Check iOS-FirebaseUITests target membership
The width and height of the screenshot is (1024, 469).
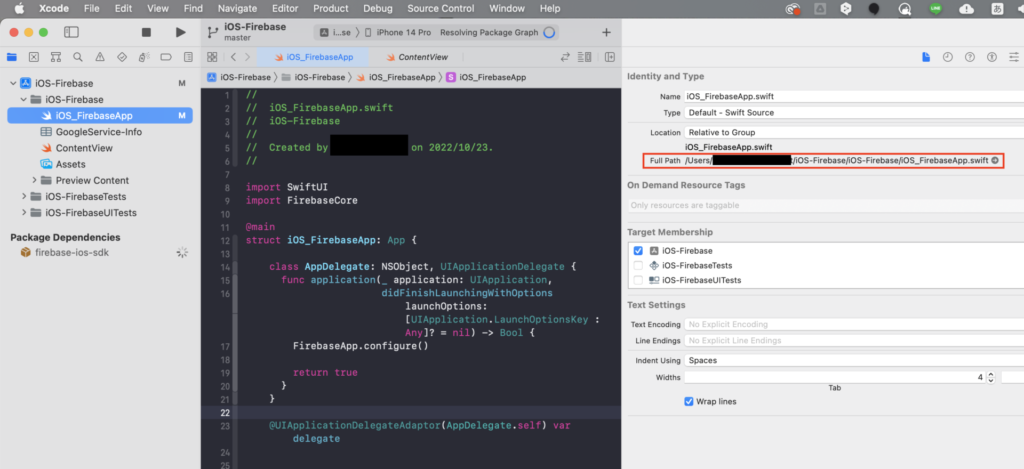coord(638,281)
